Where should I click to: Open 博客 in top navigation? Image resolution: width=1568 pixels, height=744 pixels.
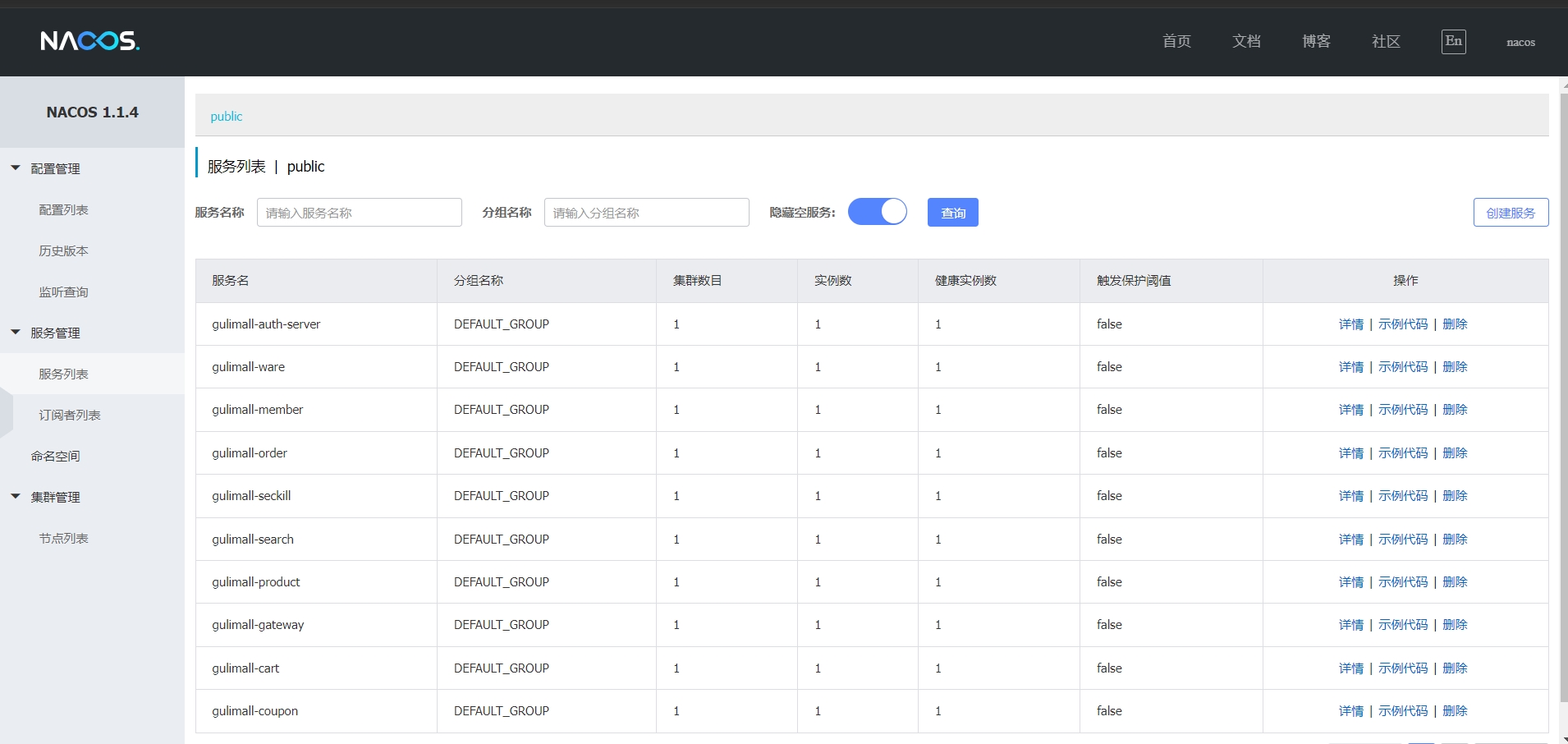coord(1316,42)
